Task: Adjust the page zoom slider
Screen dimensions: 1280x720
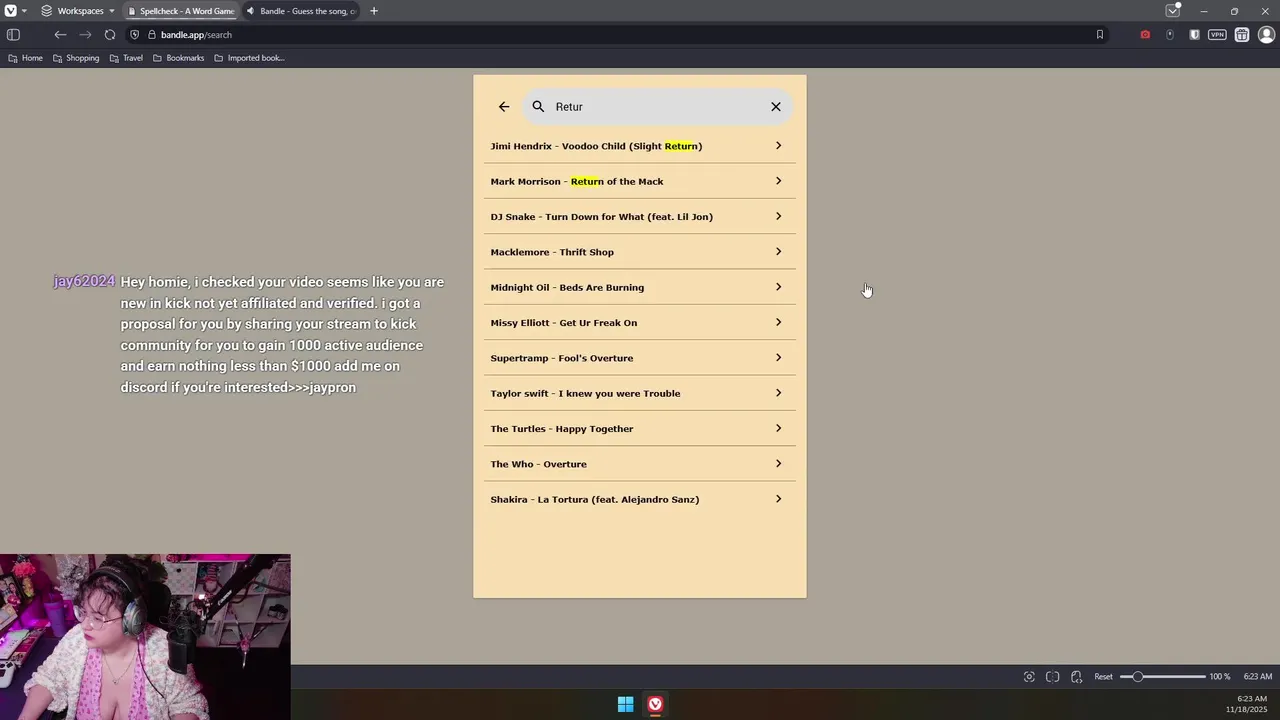Action: (1163, 677)
